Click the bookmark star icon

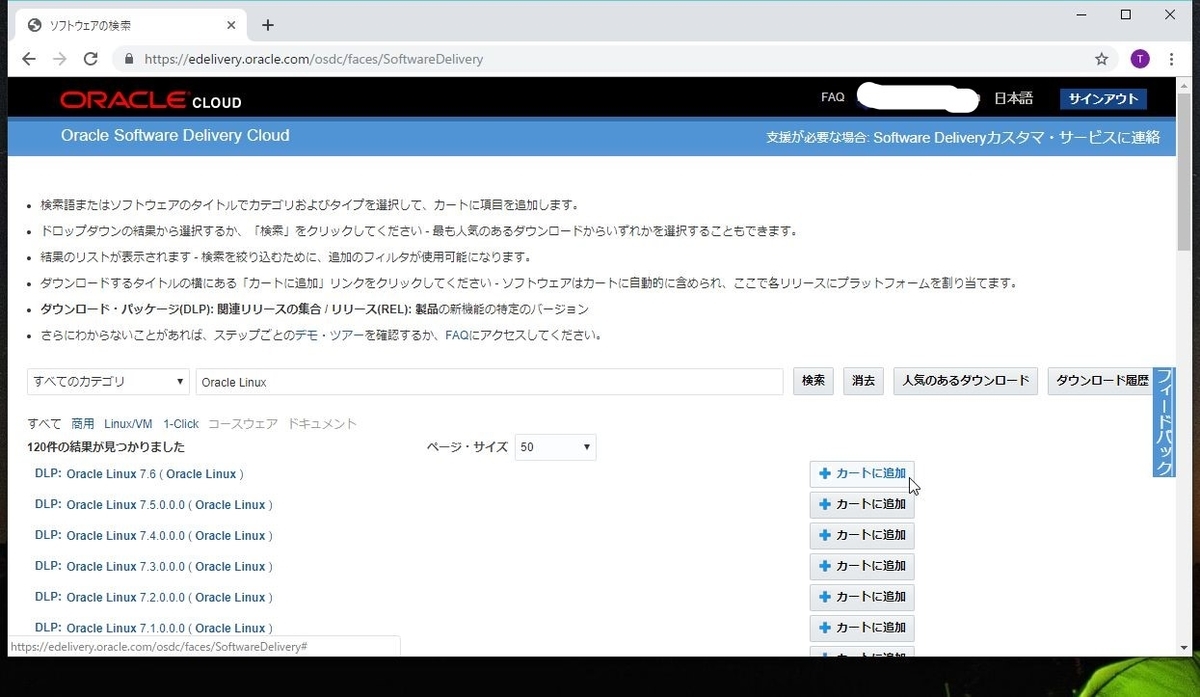1101,59
